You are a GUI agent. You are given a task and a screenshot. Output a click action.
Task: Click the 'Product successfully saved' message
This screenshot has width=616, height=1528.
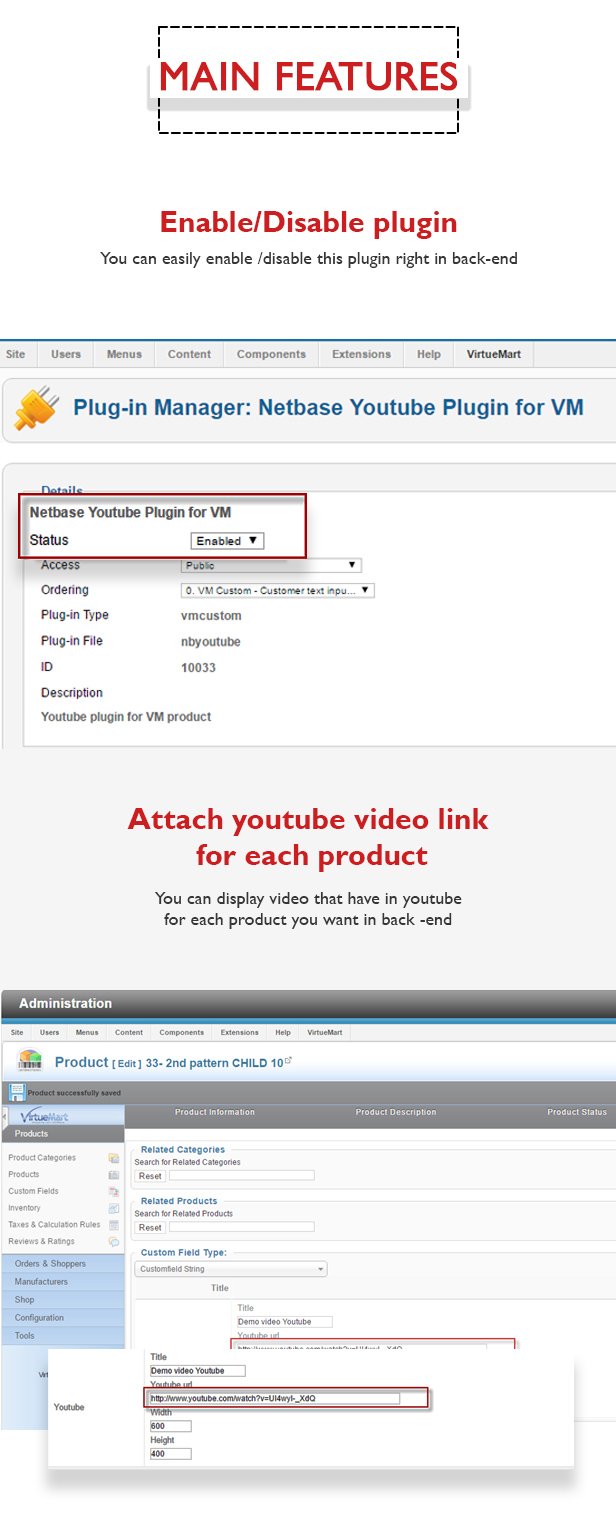[74, 1094]
